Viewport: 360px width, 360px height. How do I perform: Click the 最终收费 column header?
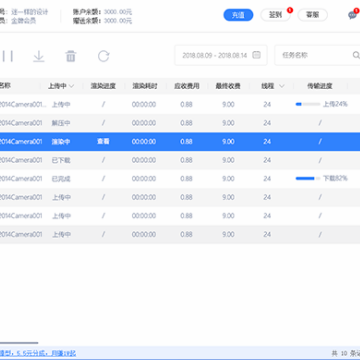click(x=228, y=86)
